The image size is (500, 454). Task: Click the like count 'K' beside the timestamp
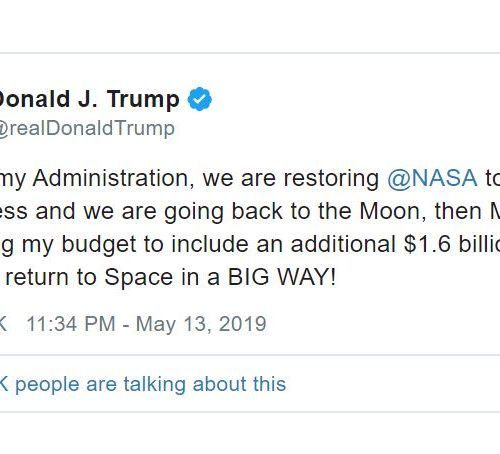click(3, 324)
